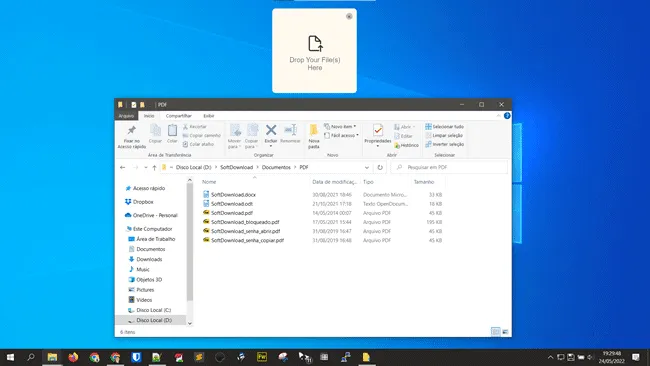This screenshot has width=650, height=366.
Task: Sort by Data de modificação column
Action: click(x=335, y=182)
